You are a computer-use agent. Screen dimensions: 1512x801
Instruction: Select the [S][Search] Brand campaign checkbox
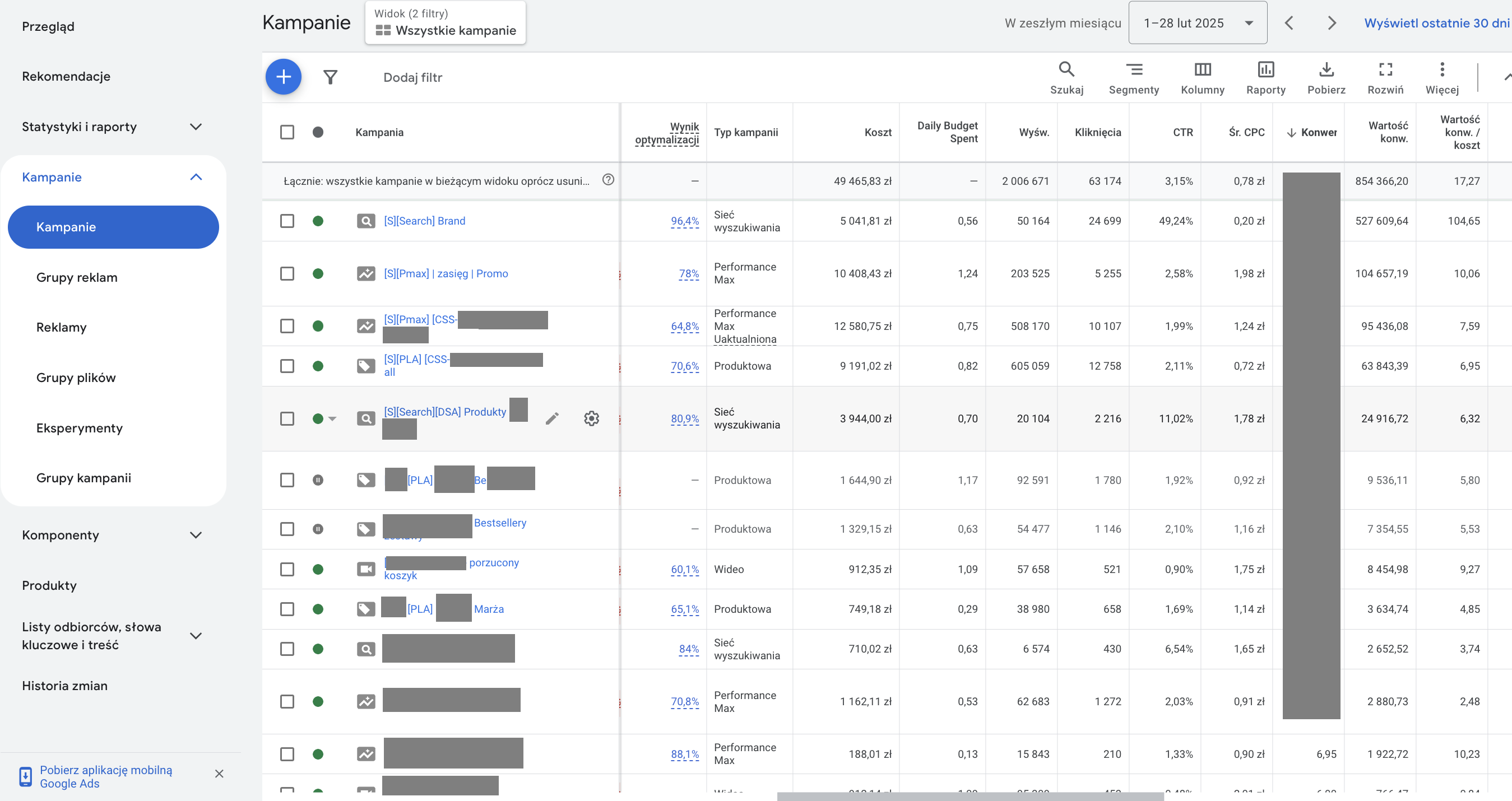tap(287, 221)
